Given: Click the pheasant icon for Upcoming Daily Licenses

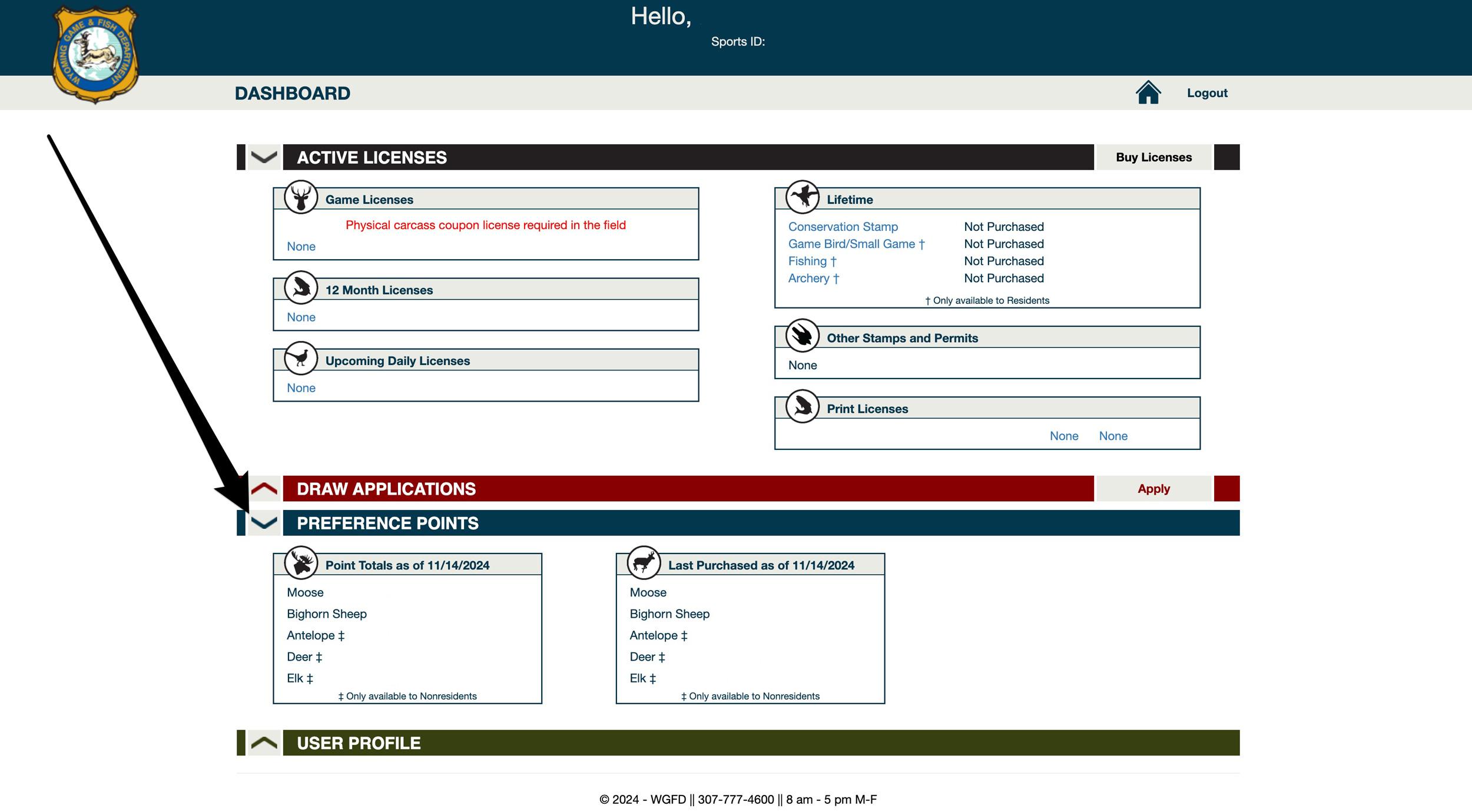Looking at the screenshot, I should point(301,360).
